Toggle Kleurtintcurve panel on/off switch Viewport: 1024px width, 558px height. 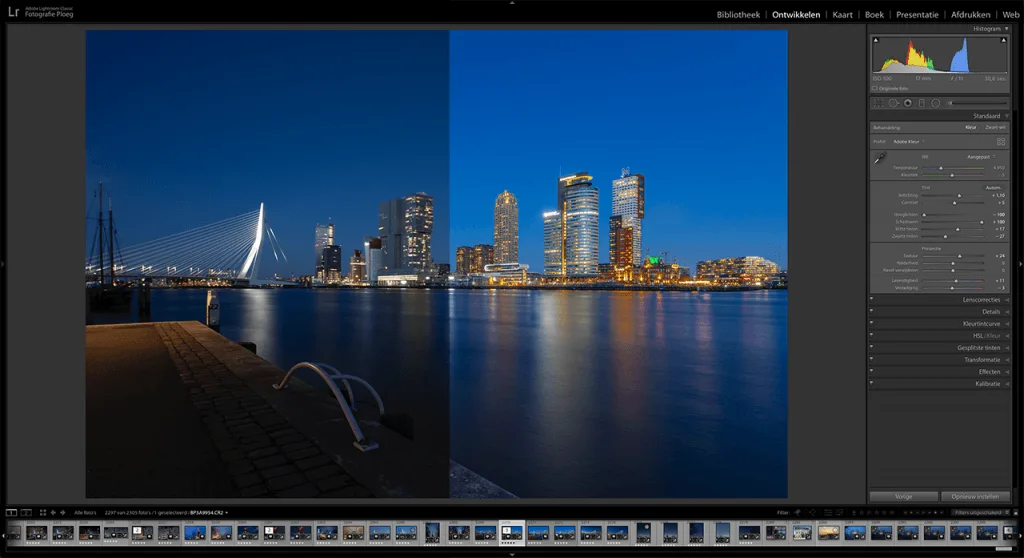(x=872, y=323)
